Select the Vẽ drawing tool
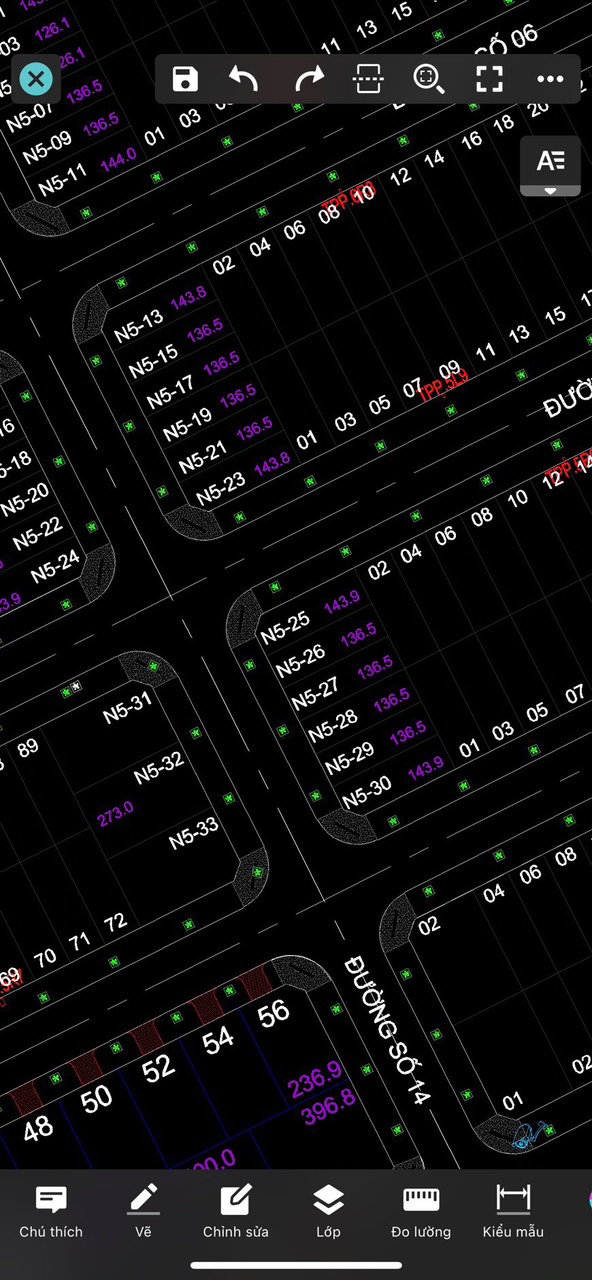 tap(143, 1211)
